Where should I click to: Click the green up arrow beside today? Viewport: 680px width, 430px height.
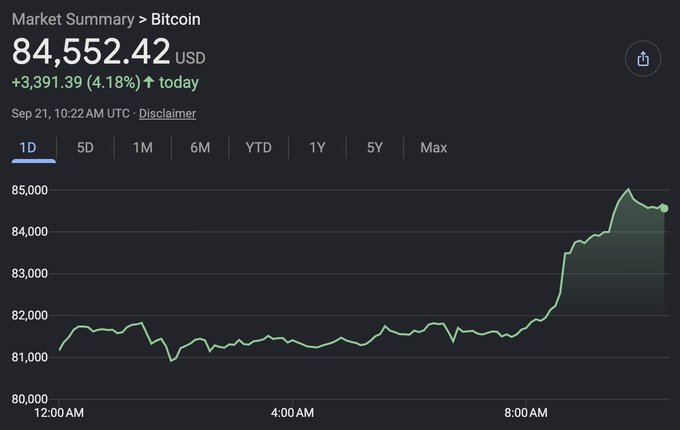pos(149,81)
